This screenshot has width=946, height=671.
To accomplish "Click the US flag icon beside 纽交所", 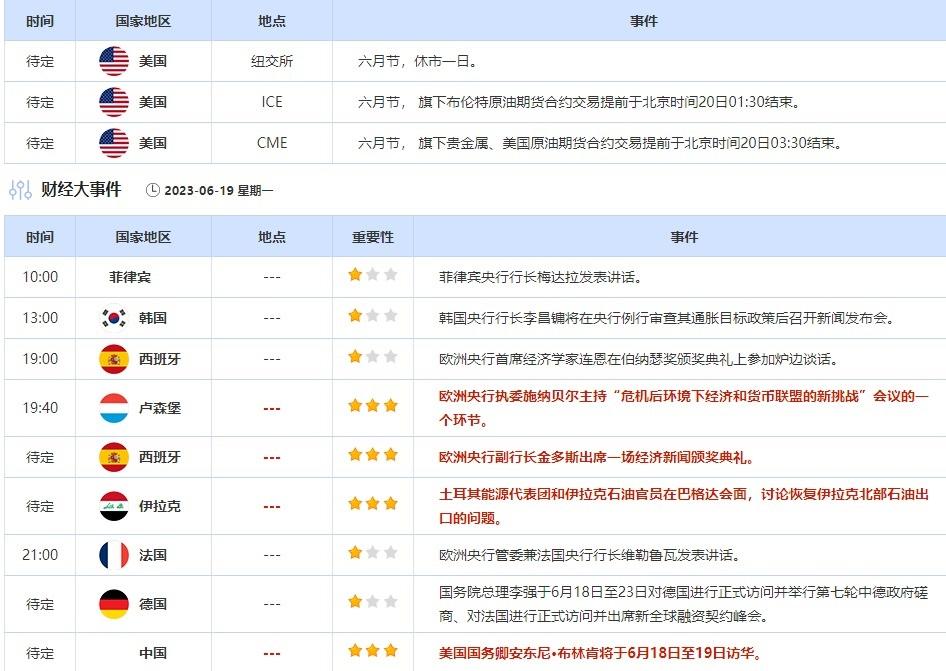I will tap(112, 61).
